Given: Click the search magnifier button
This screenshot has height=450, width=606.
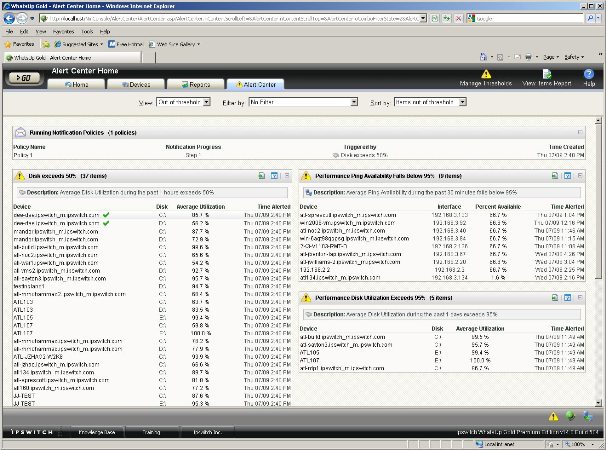Looking at the screenshot, I should (x=590, y=18).
